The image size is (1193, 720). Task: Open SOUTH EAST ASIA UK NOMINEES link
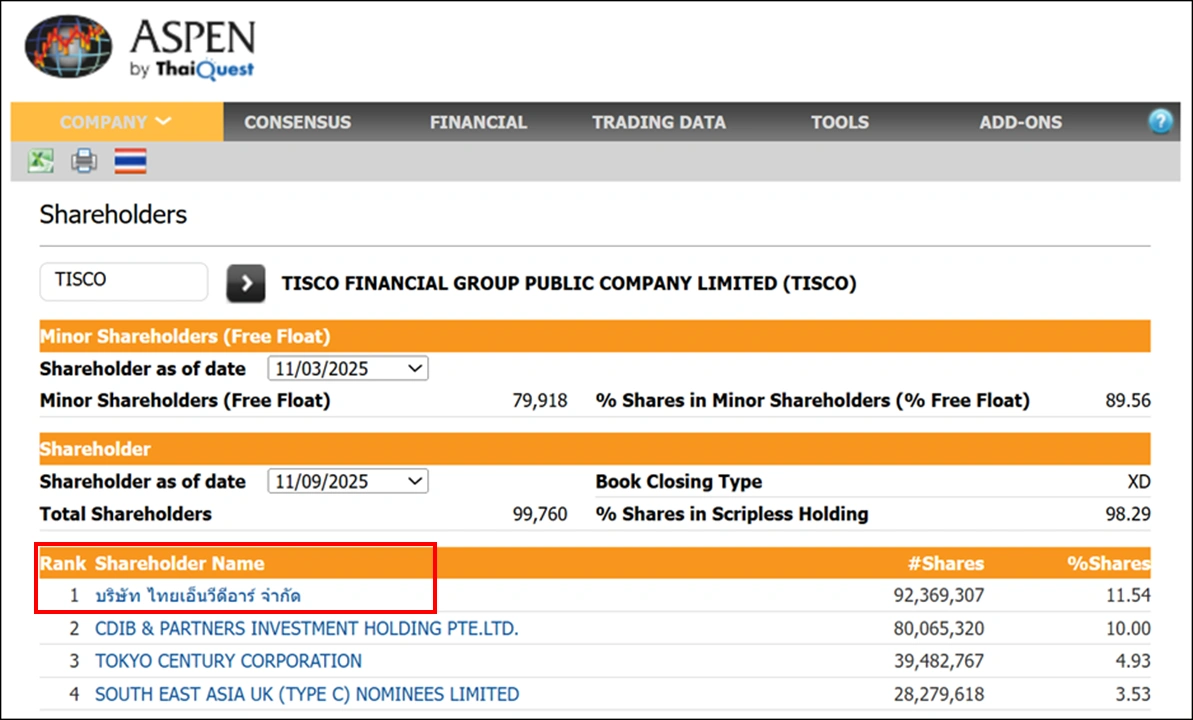pos(306,694)
